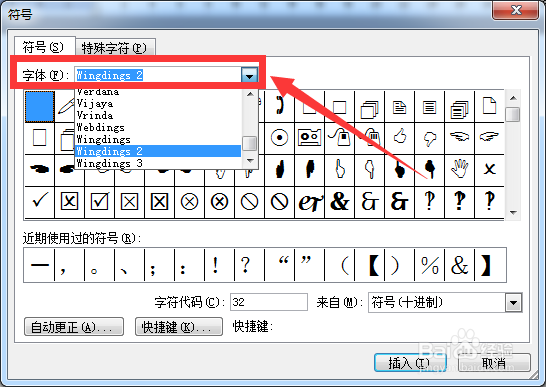
Task: Click the 自动更正(A)... button
Action: pyautogui.click(x=74, y=327)
